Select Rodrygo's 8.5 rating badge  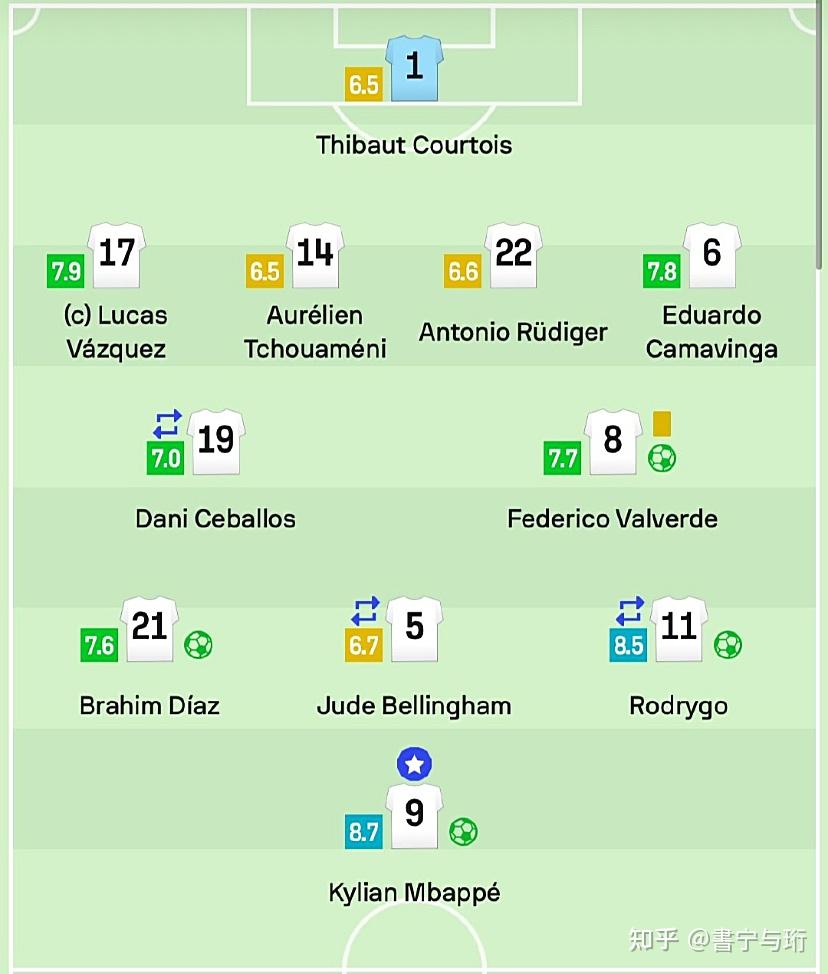pos(628,645)
